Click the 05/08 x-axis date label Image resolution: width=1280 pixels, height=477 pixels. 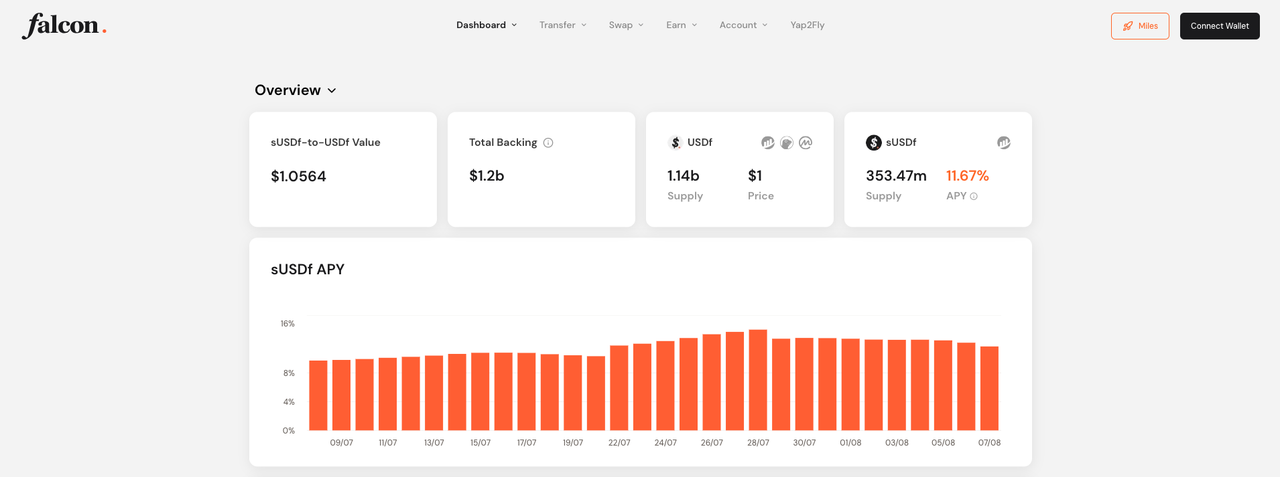[943, 443]
